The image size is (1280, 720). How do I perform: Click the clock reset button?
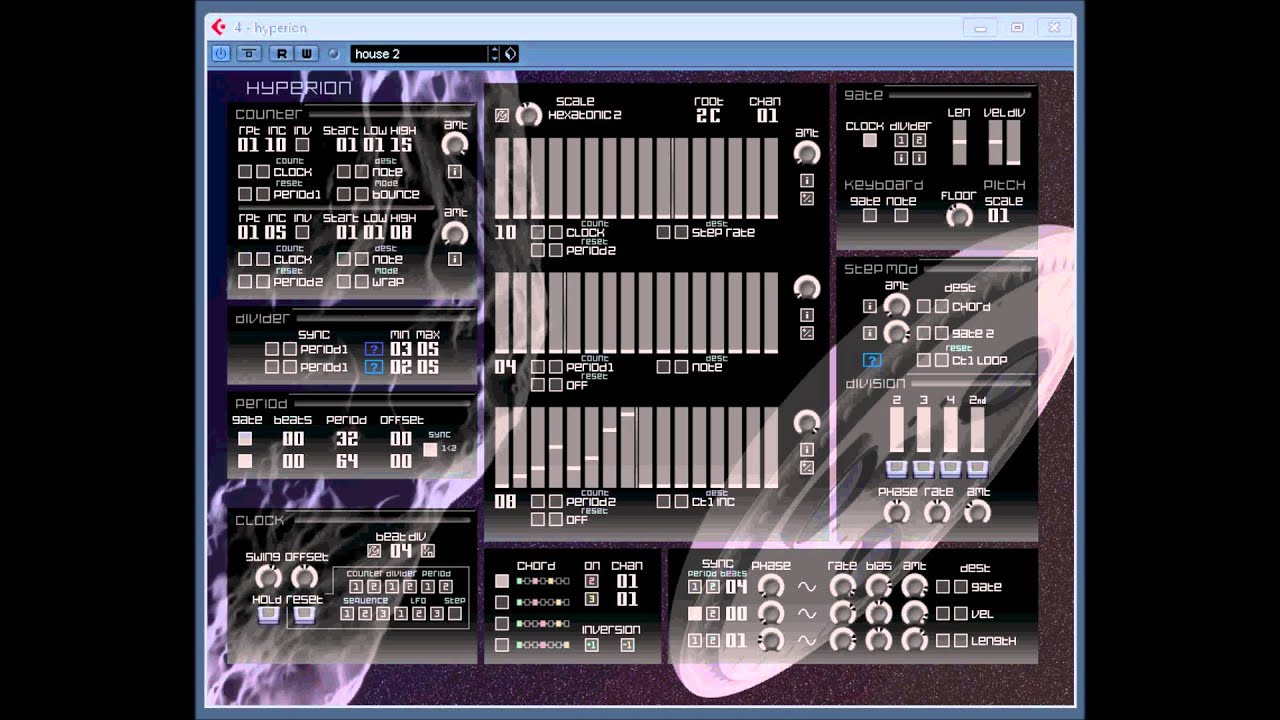(x=303, y=615)
